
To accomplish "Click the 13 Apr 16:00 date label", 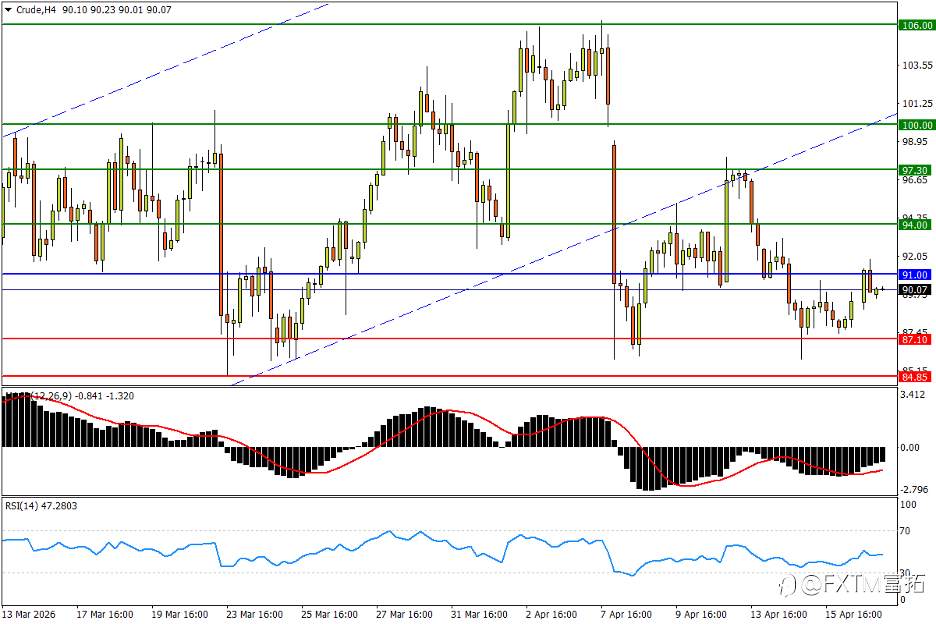I will 778,614.
